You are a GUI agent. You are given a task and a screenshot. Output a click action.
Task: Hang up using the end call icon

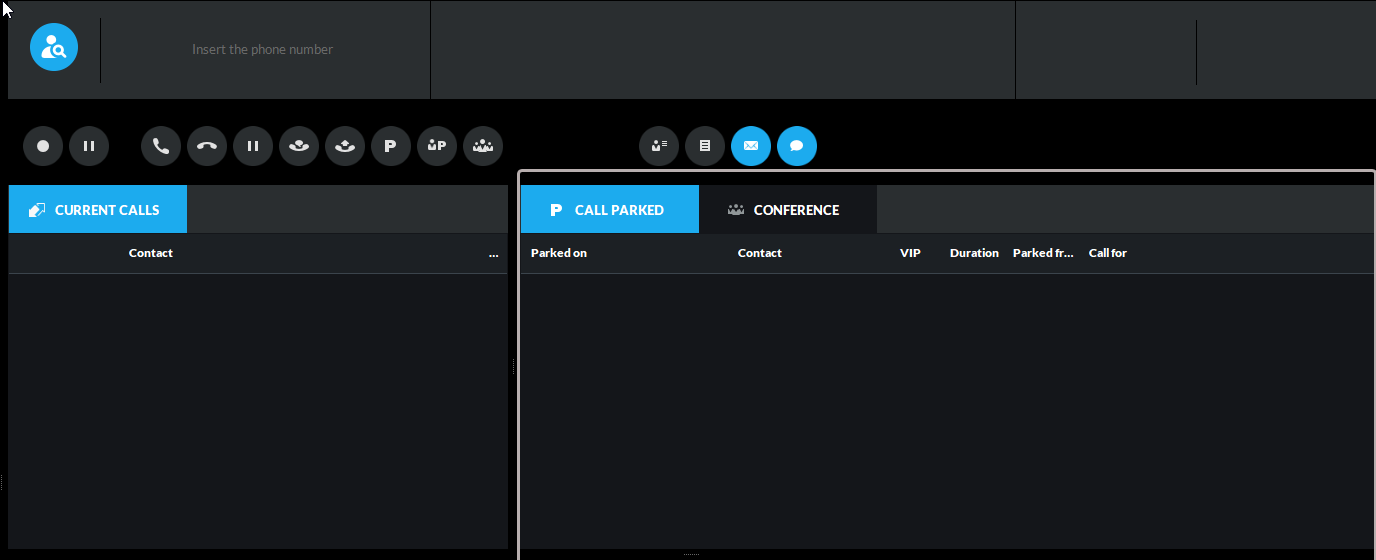pos(207,146)
